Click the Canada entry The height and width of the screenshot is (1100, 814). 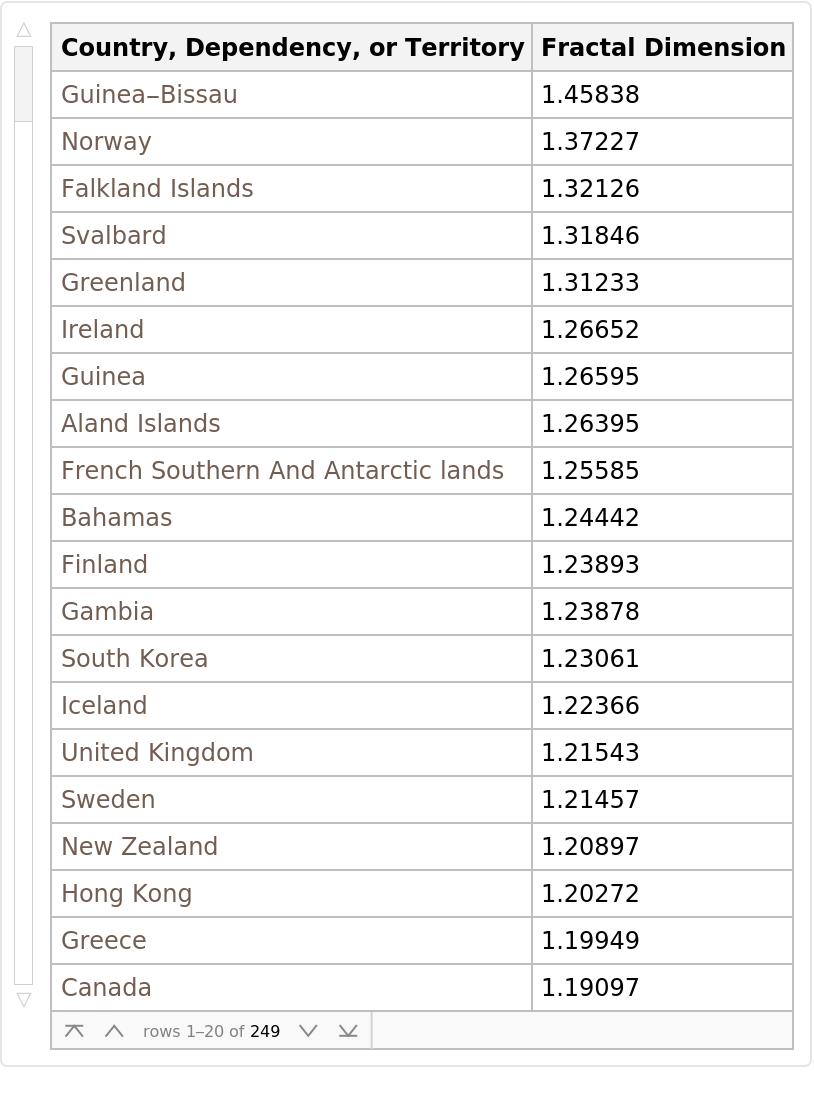coord(106,988)
